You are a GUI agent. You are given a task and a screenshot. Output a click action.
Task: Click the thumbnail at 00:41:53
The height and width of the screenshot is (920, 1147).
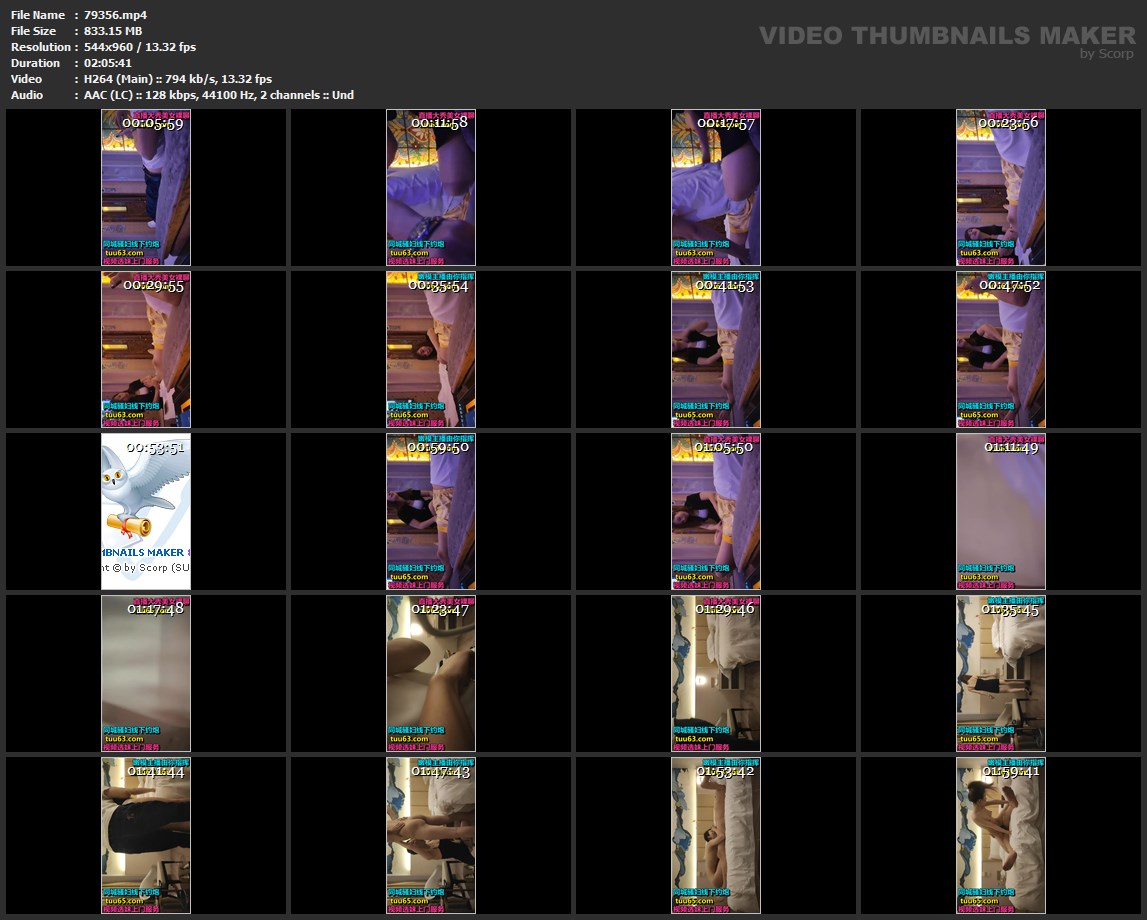[x=716, y=350]
